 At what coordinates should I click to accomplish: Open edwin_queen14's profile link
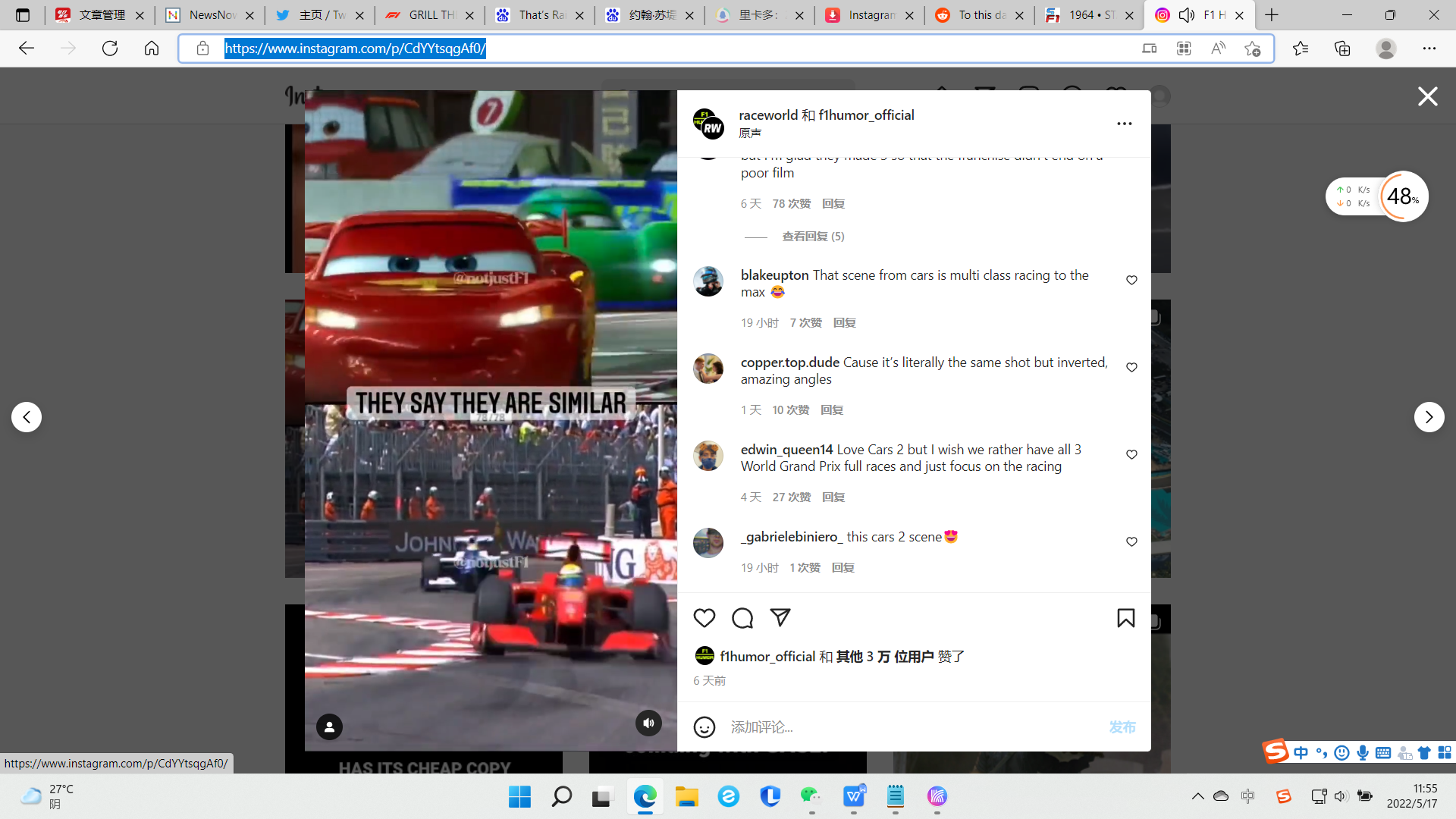[786, 450]
